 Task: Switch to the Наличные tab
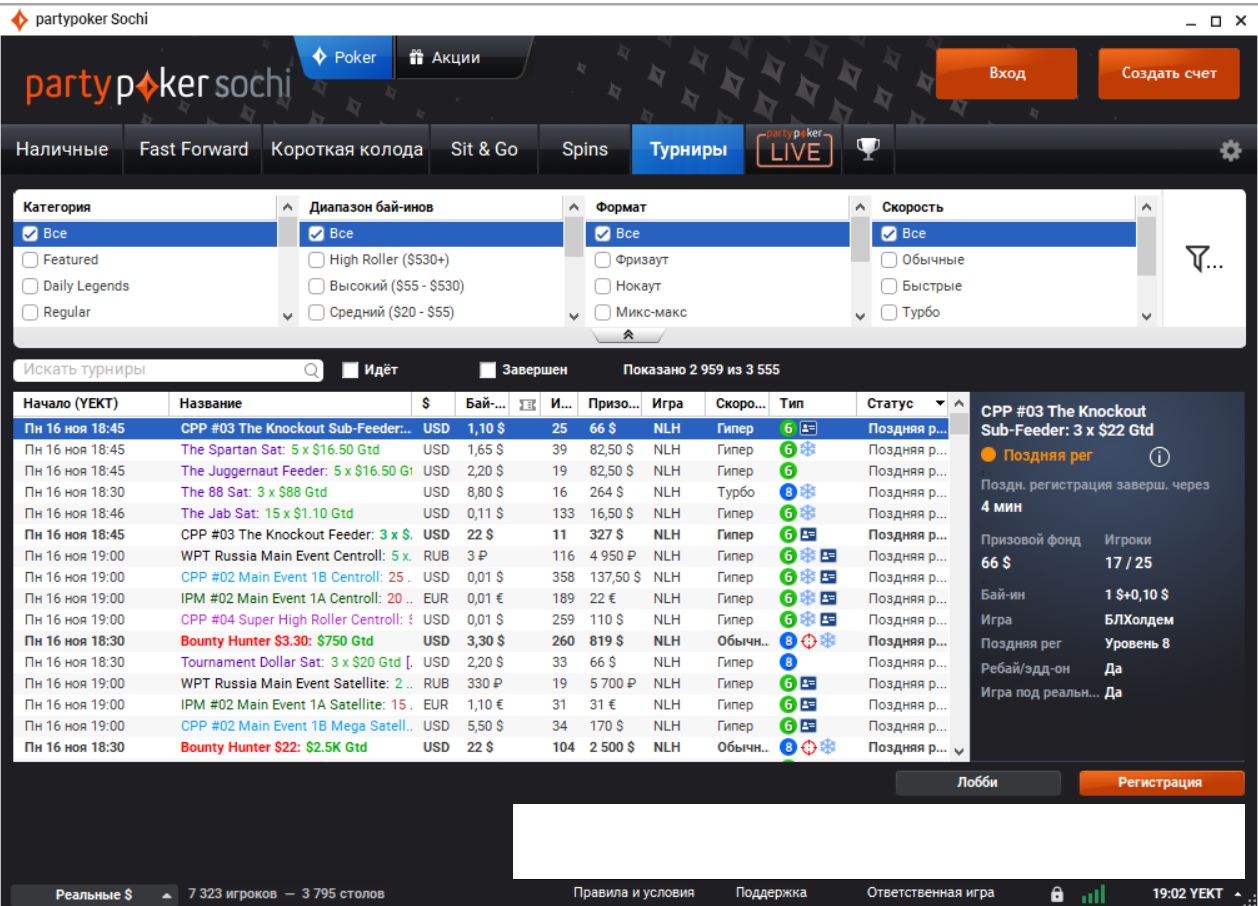click(x=62, y=150)
